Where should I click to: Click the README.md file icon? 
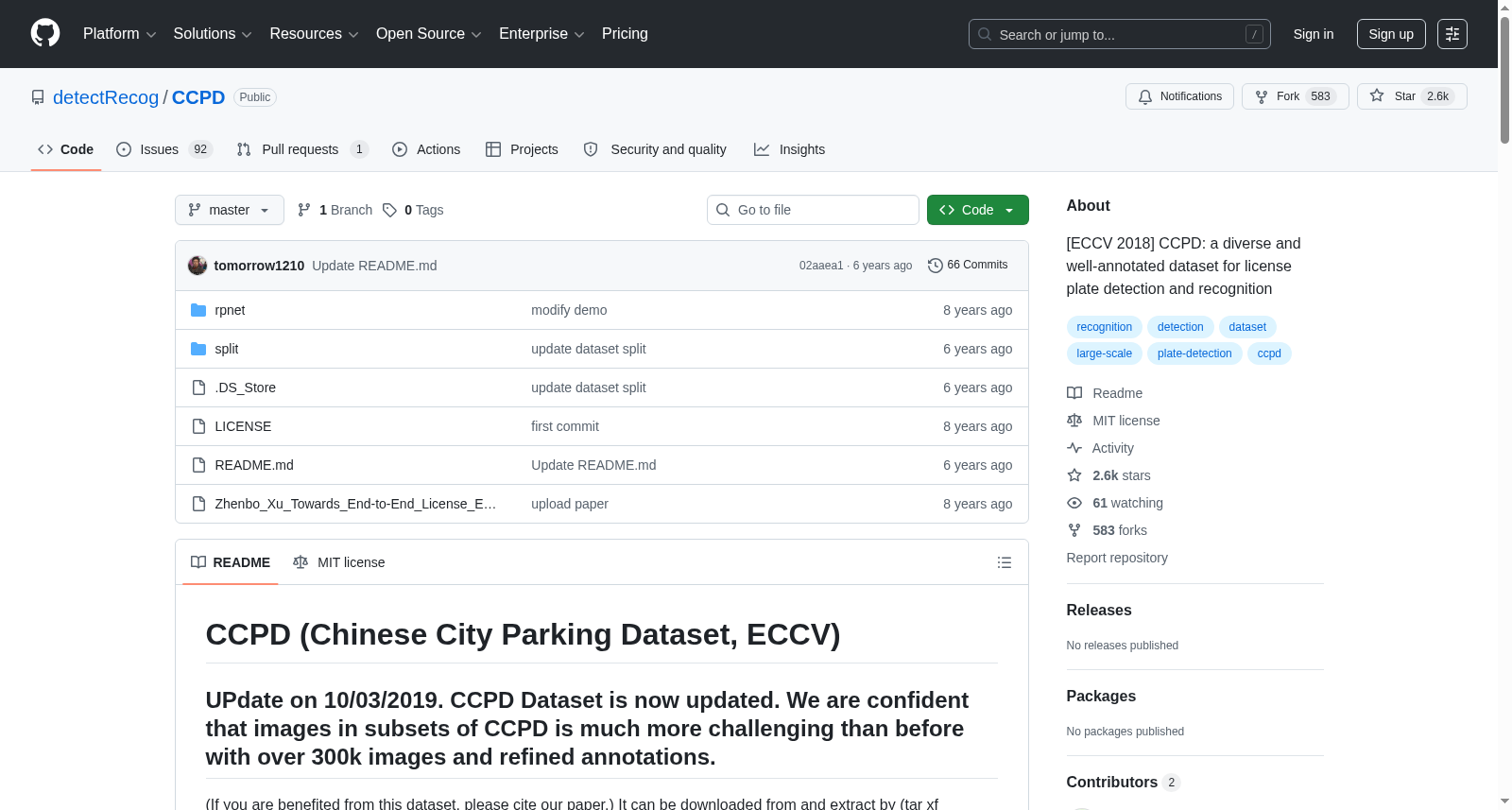tap(198, 465)
